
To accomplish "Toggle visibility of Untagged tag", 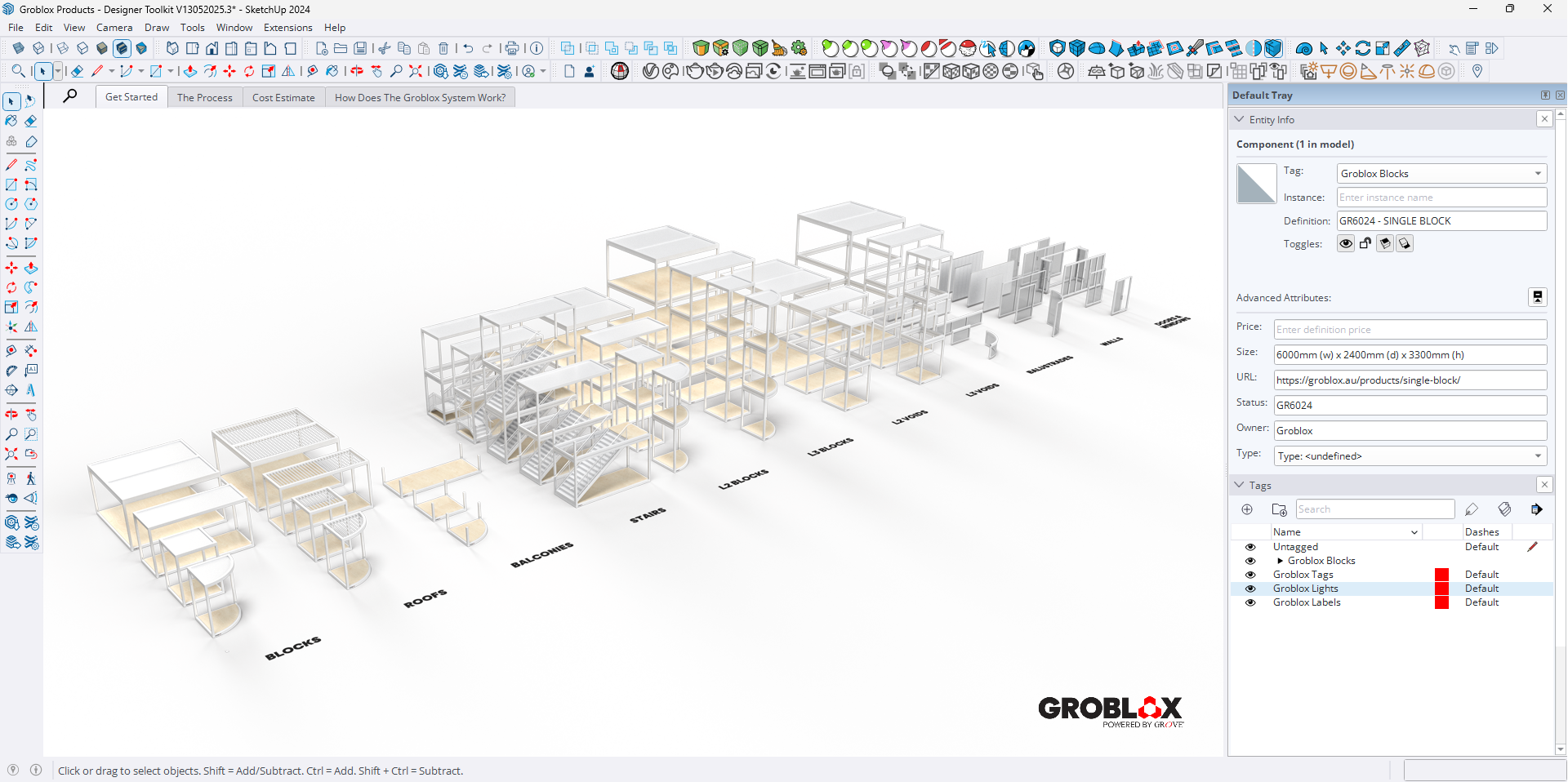I will tap(1250, 547).
